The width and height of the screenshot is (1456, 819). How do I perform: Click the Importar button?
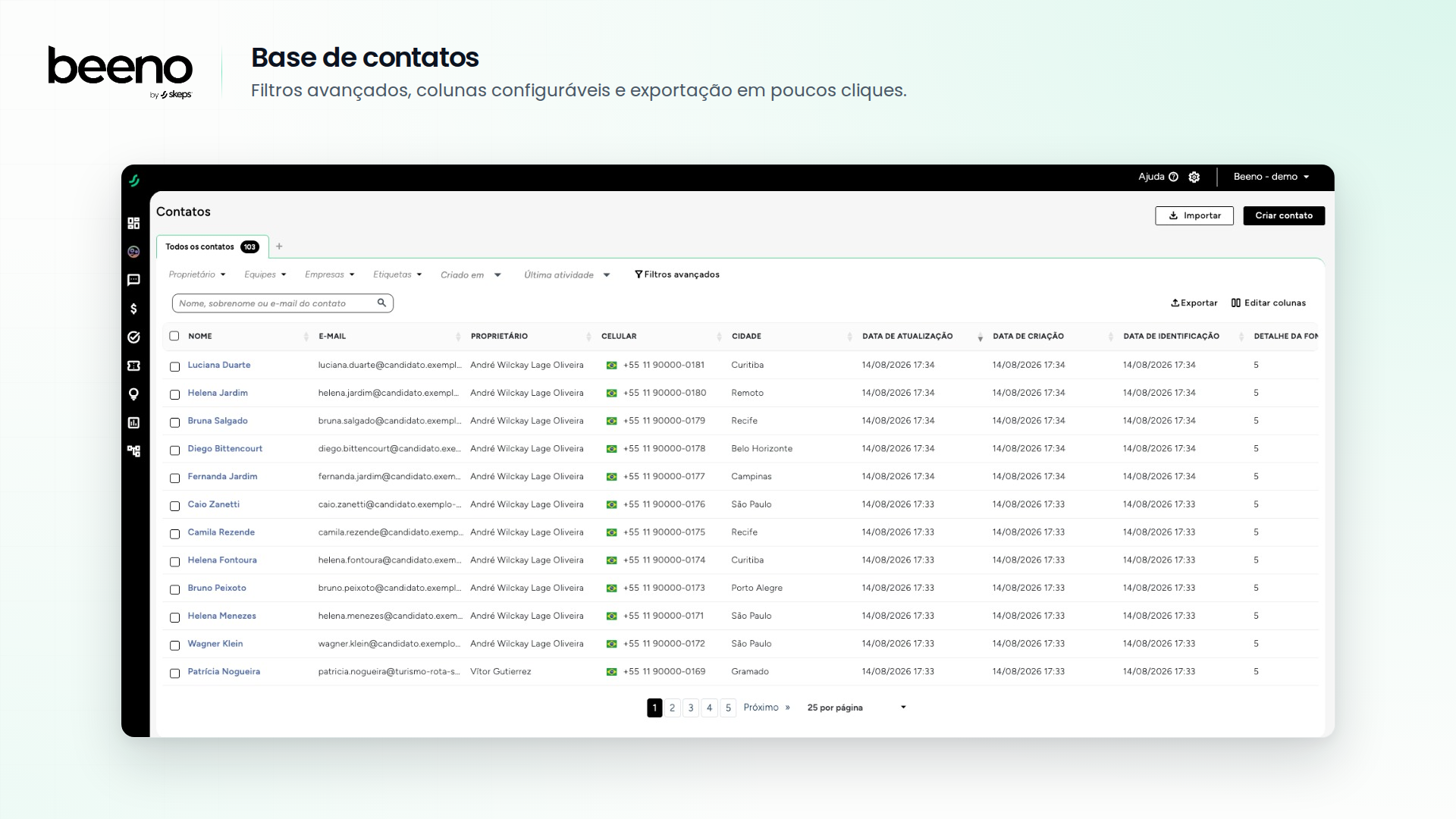tap(1194, 215)
